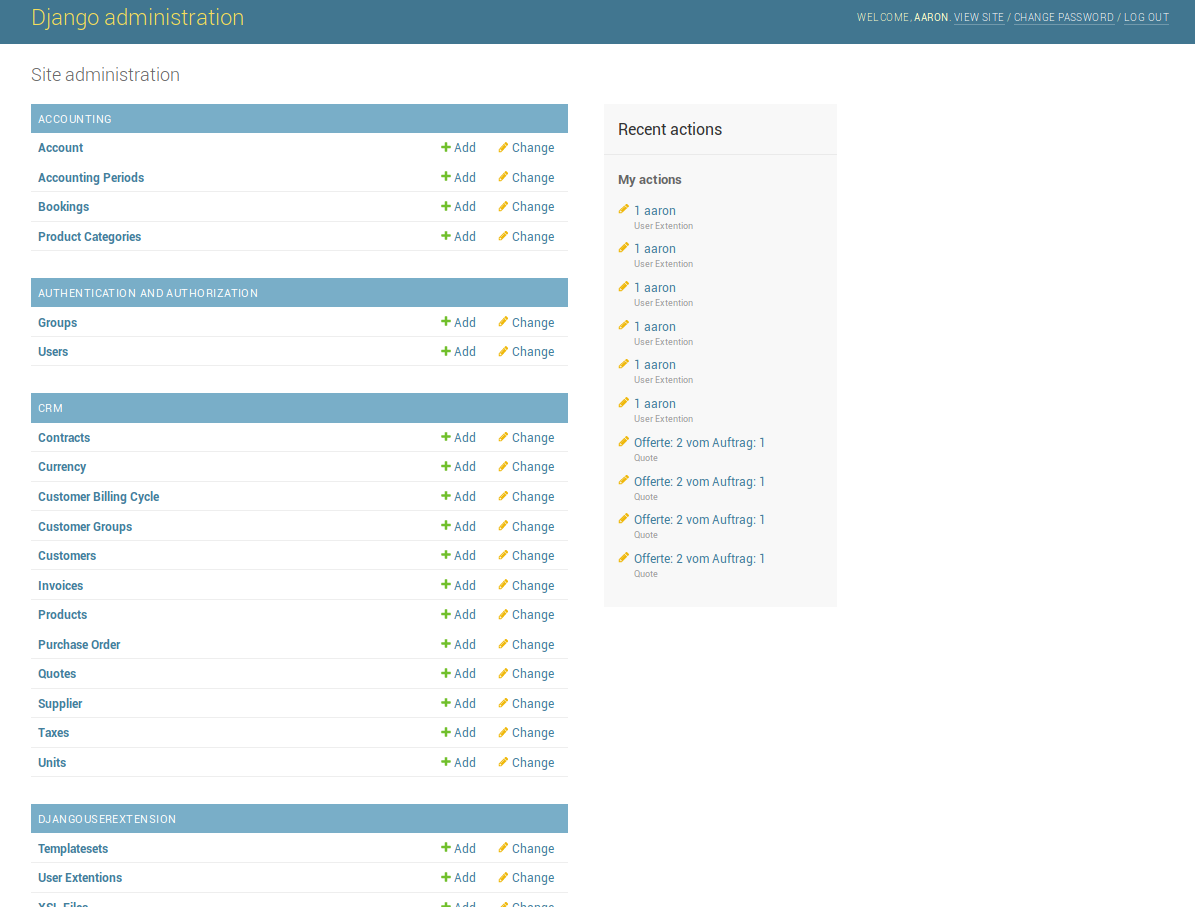Click the pencil icon for User Extentions

pos(503,877)
